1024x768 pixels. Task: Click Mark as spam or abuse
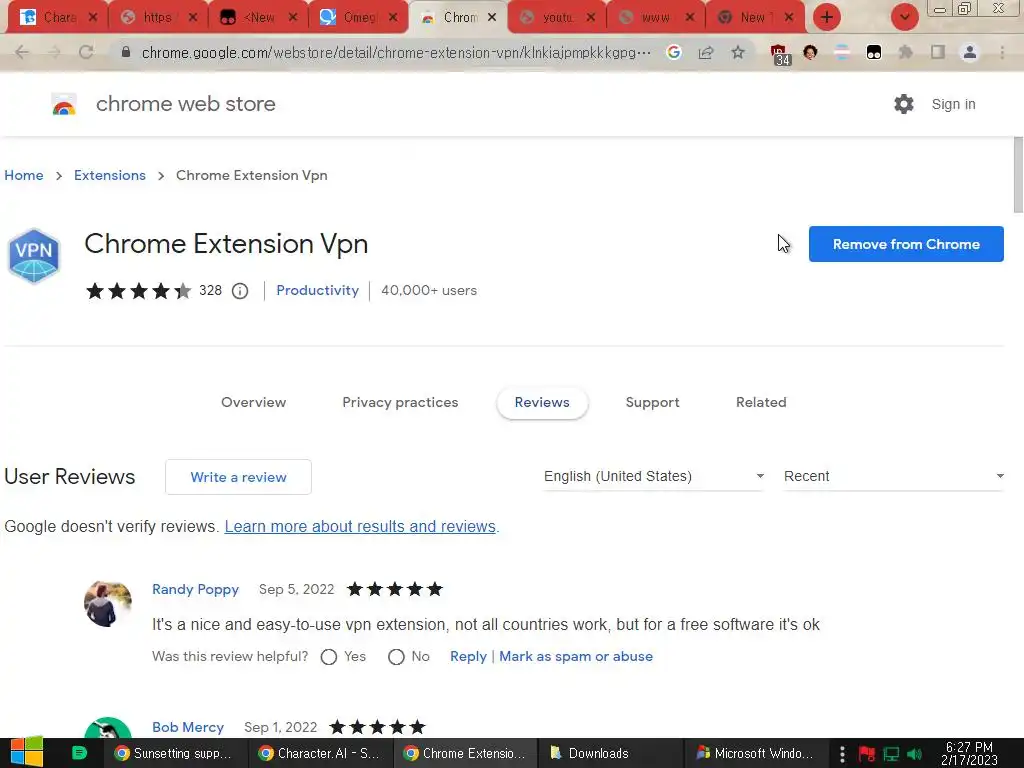[x=576, y=656]
